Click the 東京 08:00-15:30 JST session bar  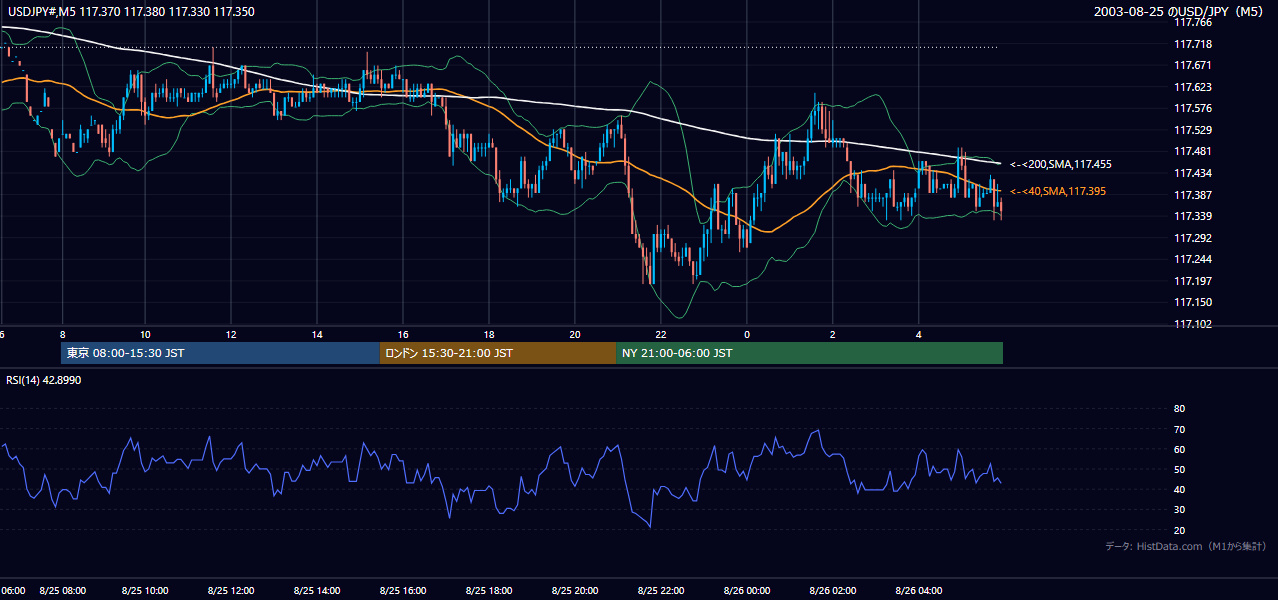tap(220, 353)
